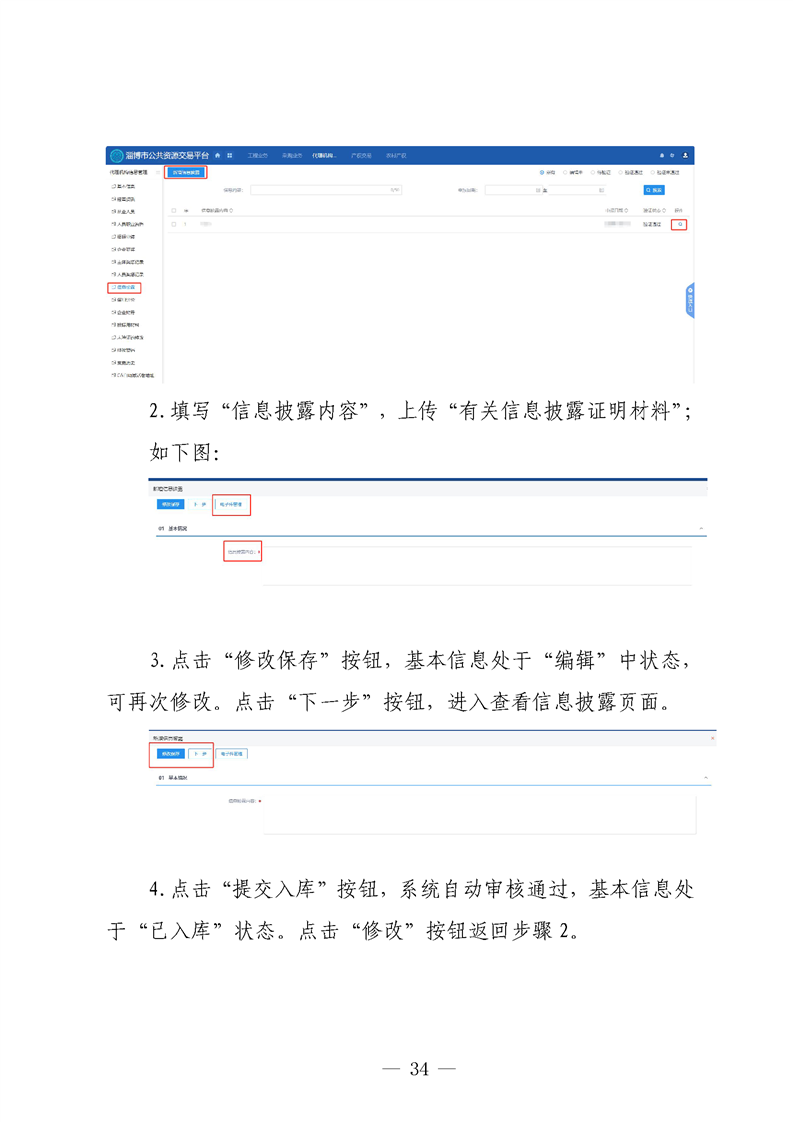Collapse the 01 基本情况 section in second screenshot
This screenshot has height=1122, width=793.
pos(701,527)
